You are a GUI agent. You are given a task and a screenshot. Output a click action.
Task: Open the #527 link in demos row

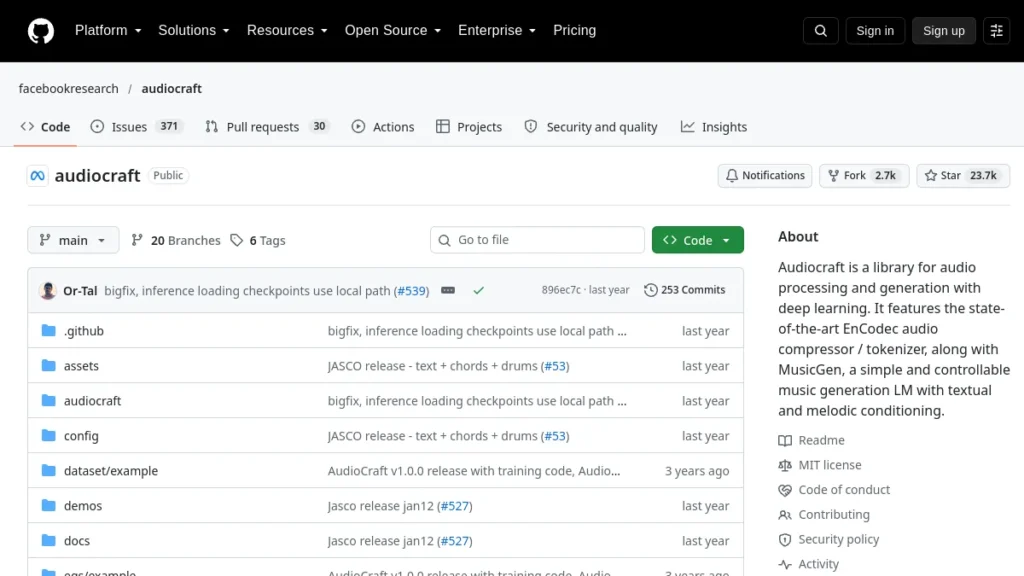(x=455, y=505)
